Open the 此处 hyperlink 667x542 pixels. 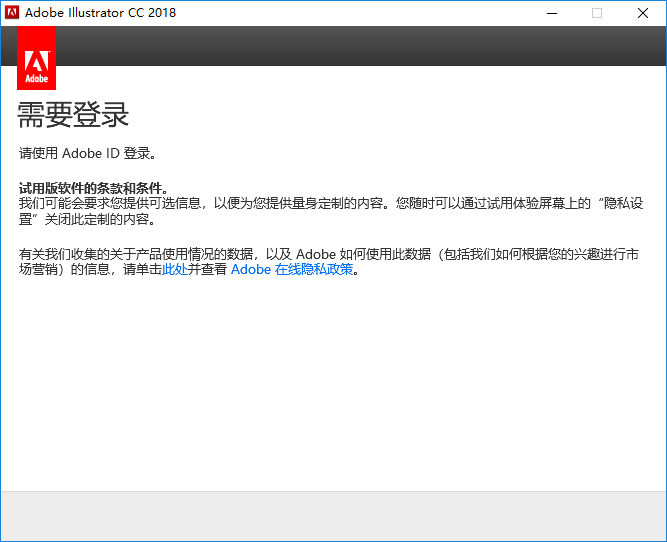click(175, 269)
